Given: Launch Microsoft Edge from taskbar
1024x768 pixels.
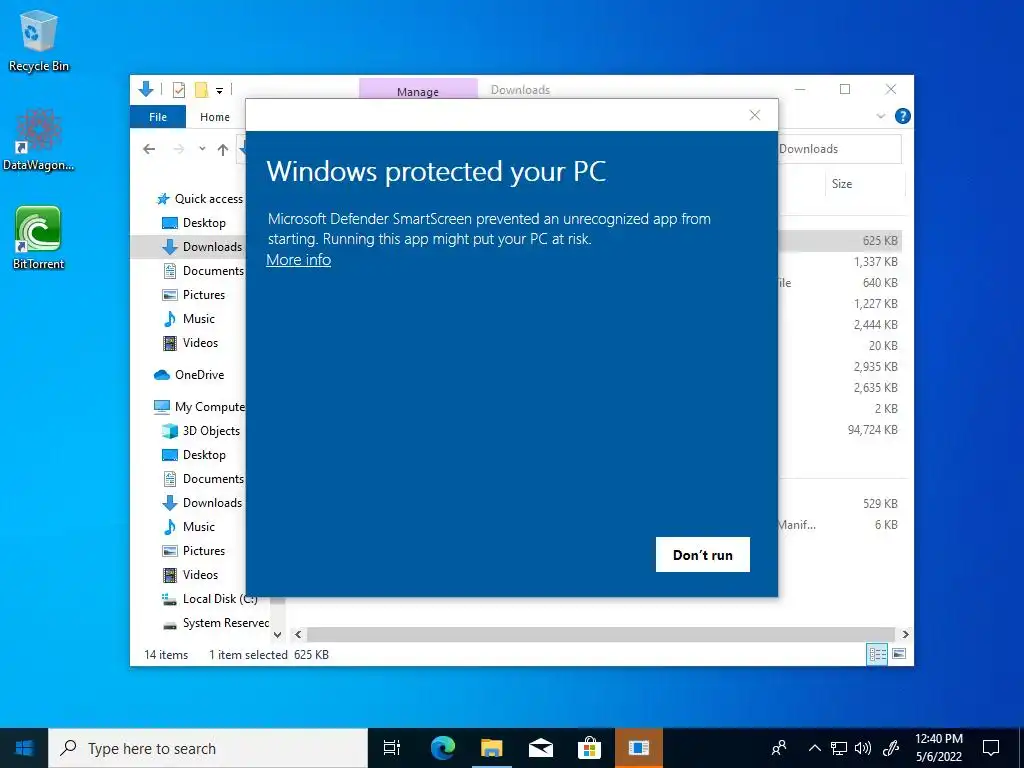Looking at the screenshot, I should 442,748.
